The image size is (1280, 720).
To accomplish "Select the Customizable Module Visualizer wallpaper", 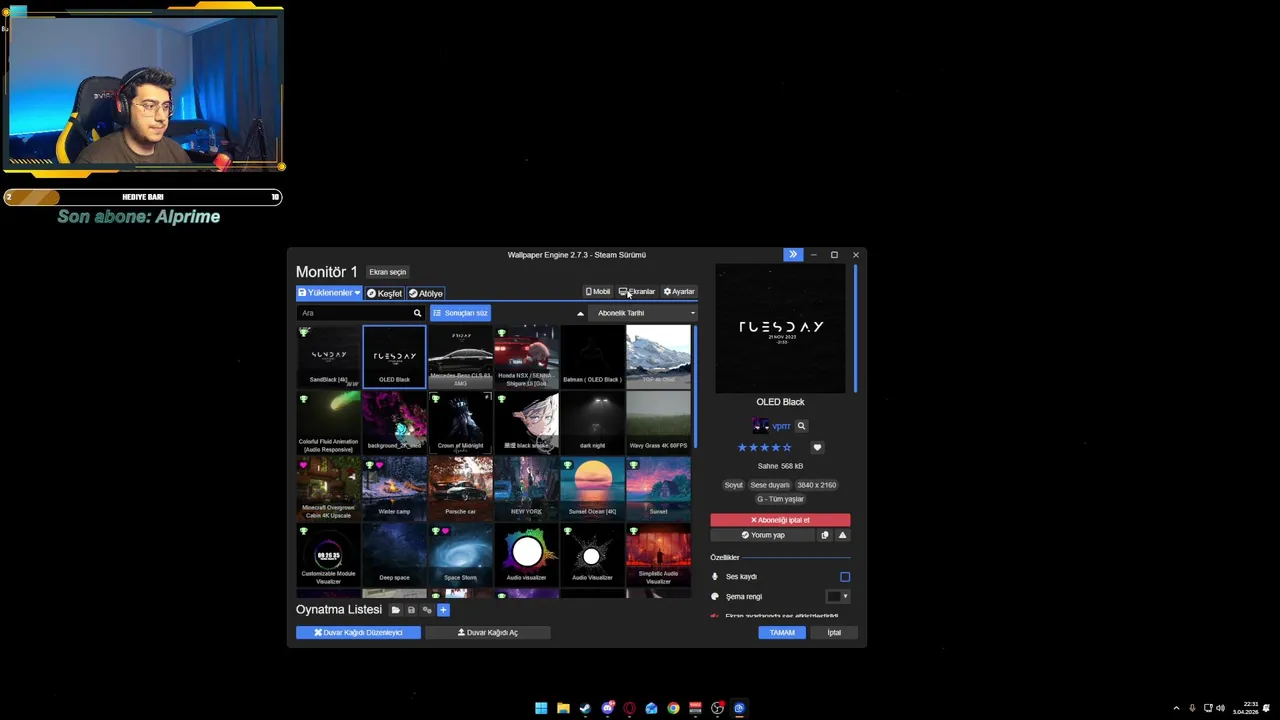I will (x=328, y=554).
